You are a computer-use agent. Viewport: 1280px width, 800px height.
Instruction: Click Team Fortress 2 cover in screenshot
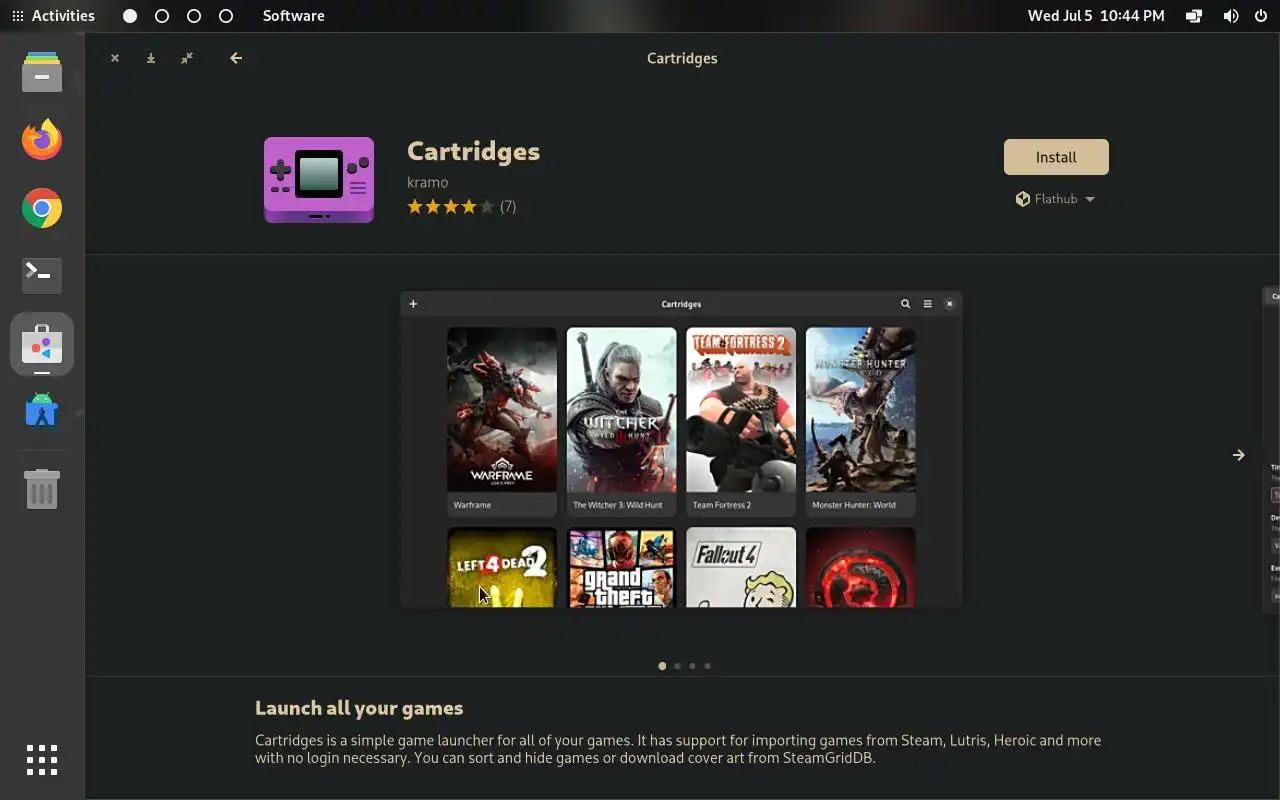pyautogui.click(x=741, y=410)
